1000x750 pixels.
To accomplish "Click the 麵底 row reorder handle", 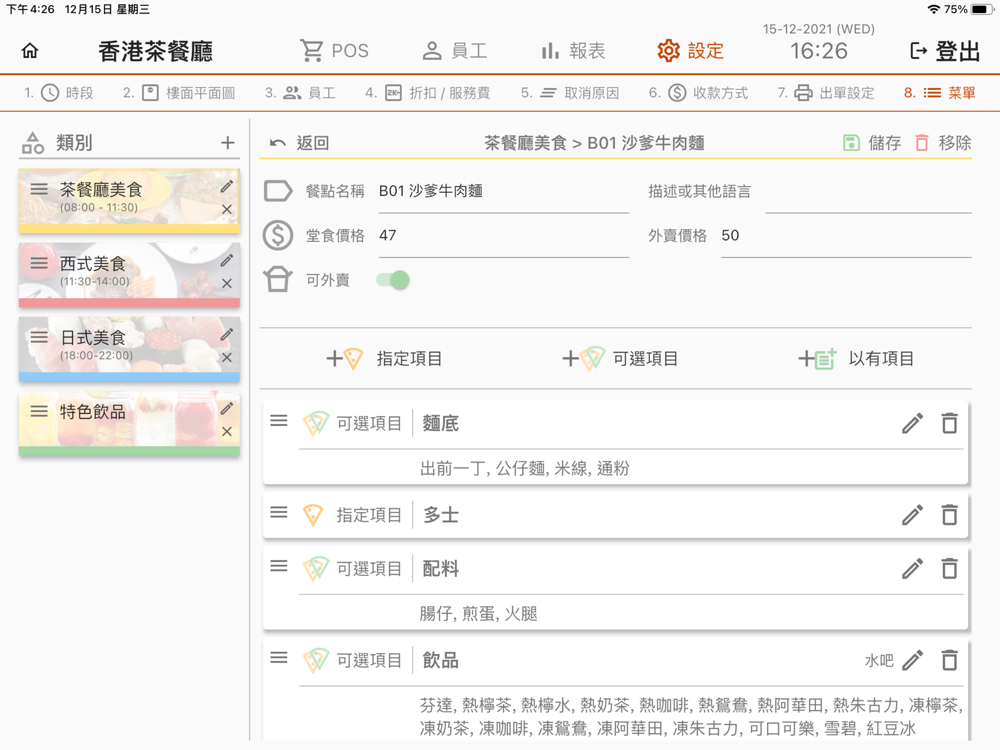I will [x=278, y=421].
